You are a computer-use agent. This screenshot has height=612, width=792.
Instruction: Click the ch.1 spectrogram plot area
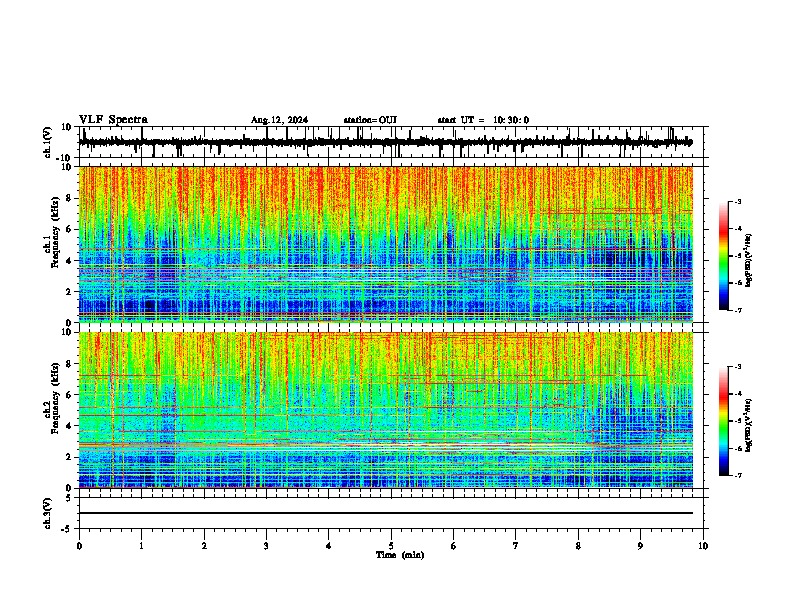[386, 244]
